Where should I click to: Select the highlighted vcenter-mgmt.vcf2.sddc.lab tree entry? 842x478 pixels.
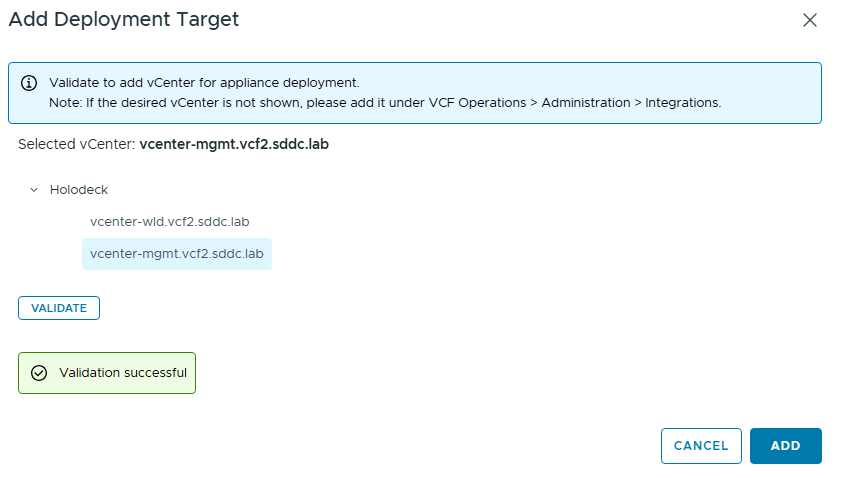176,254
